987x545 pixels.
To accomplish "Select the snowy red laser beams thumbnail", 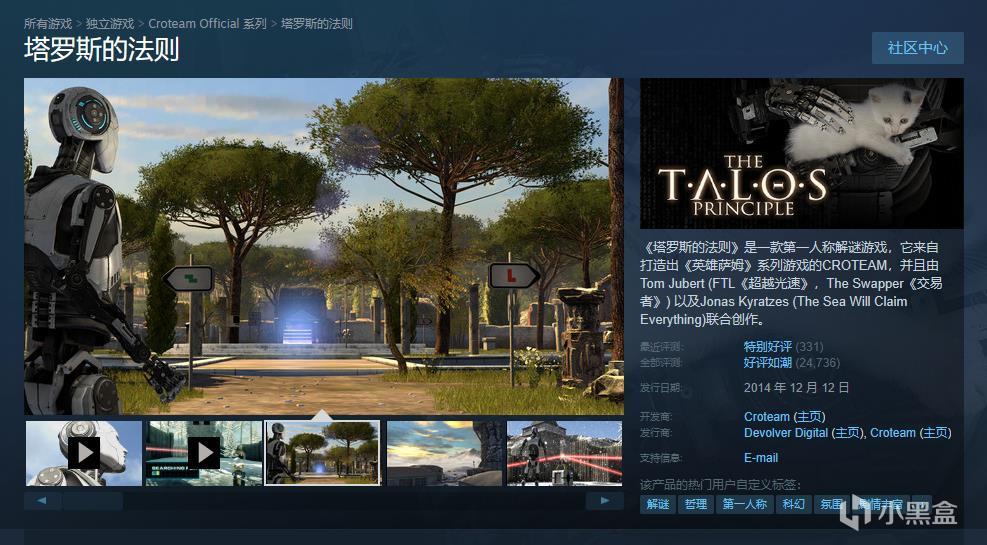I will (565, 453).
